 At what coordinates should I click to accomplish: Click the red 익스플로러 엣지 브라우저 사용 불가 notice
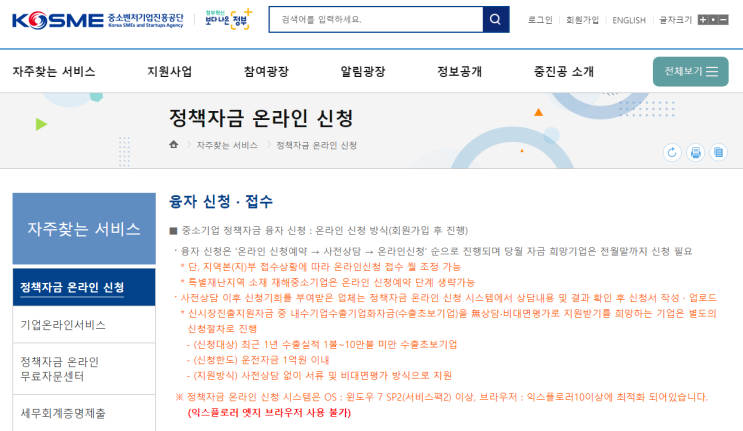(269, 413)
